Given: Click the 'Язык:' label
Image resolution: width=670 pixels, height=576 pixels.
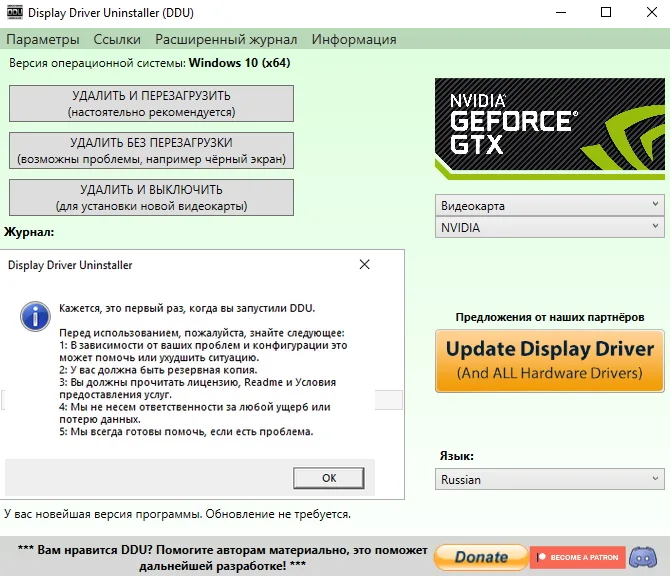Looking at the screenshot, I should (456, 456).
